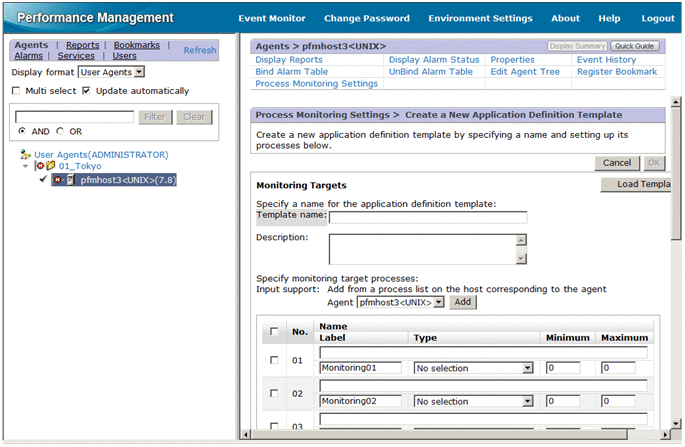Click the checkmark beside pfmhost3 agent

(42, 181)
